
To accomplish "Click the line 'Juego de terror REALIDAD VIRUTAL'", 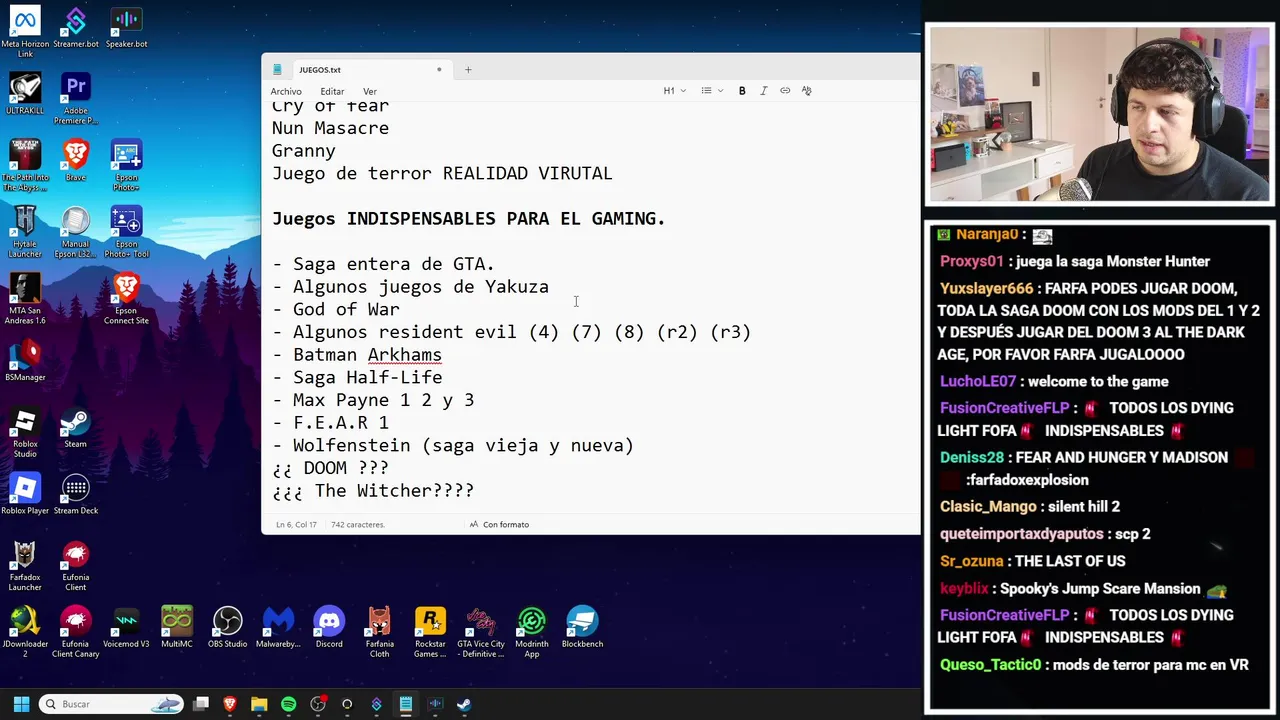I will point(442,173).
